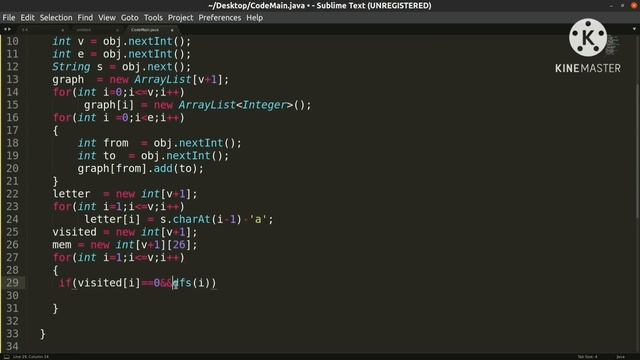Click line number 29 in gutter

(x=12, y=282)
